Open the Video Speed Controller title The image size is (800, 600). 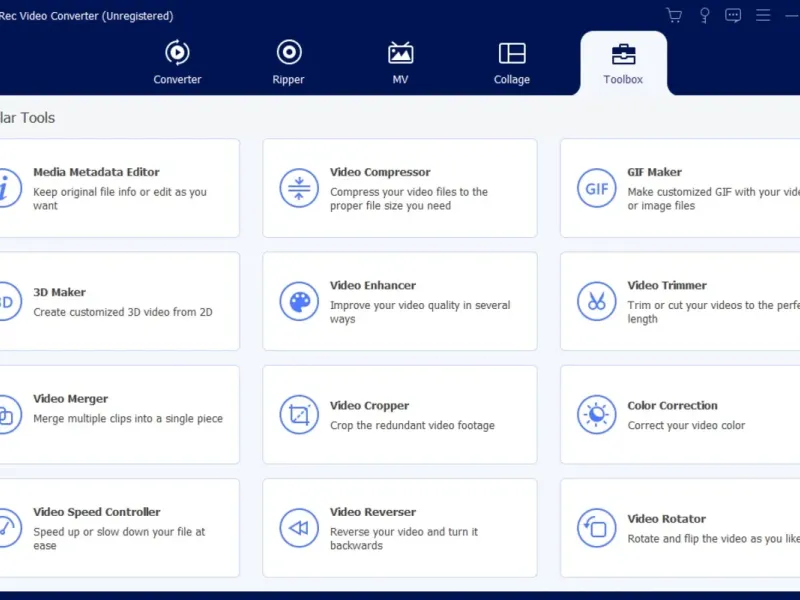[96, 512]
